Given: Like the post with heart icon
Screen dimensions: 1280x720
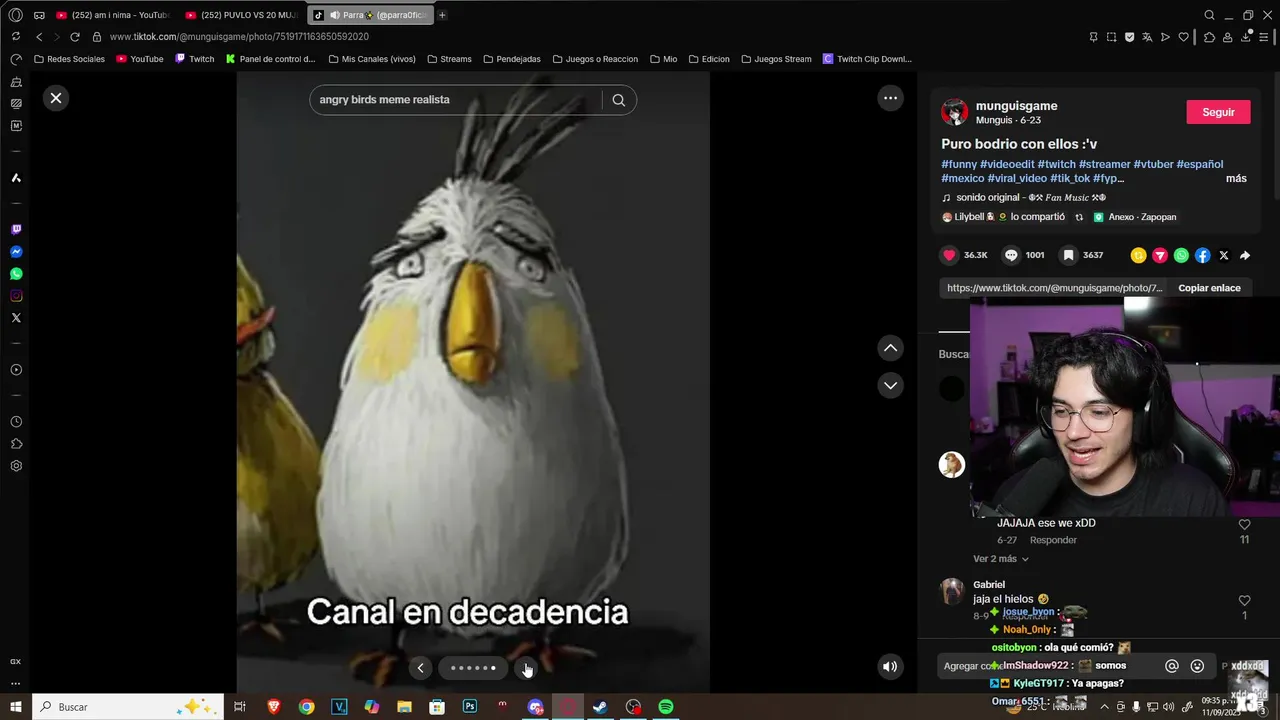Looking at the screenshot, I should point(949,255).
